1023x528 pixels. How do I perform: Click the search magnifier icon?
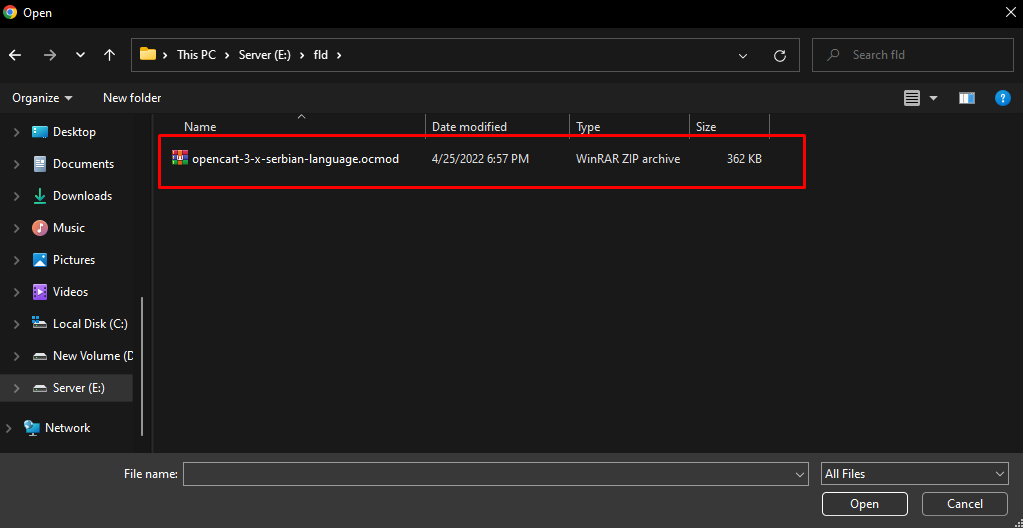click(x=832, y=55)
